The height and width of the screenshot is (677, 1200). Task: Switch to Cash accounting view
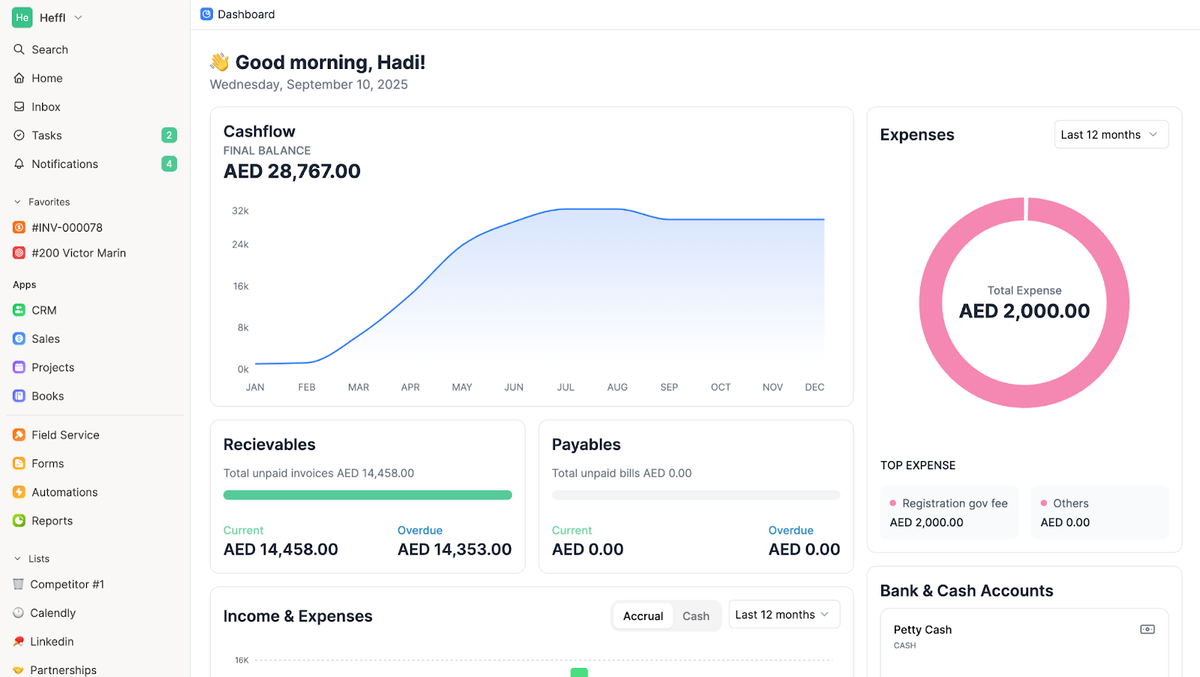(x=696, y=615)
